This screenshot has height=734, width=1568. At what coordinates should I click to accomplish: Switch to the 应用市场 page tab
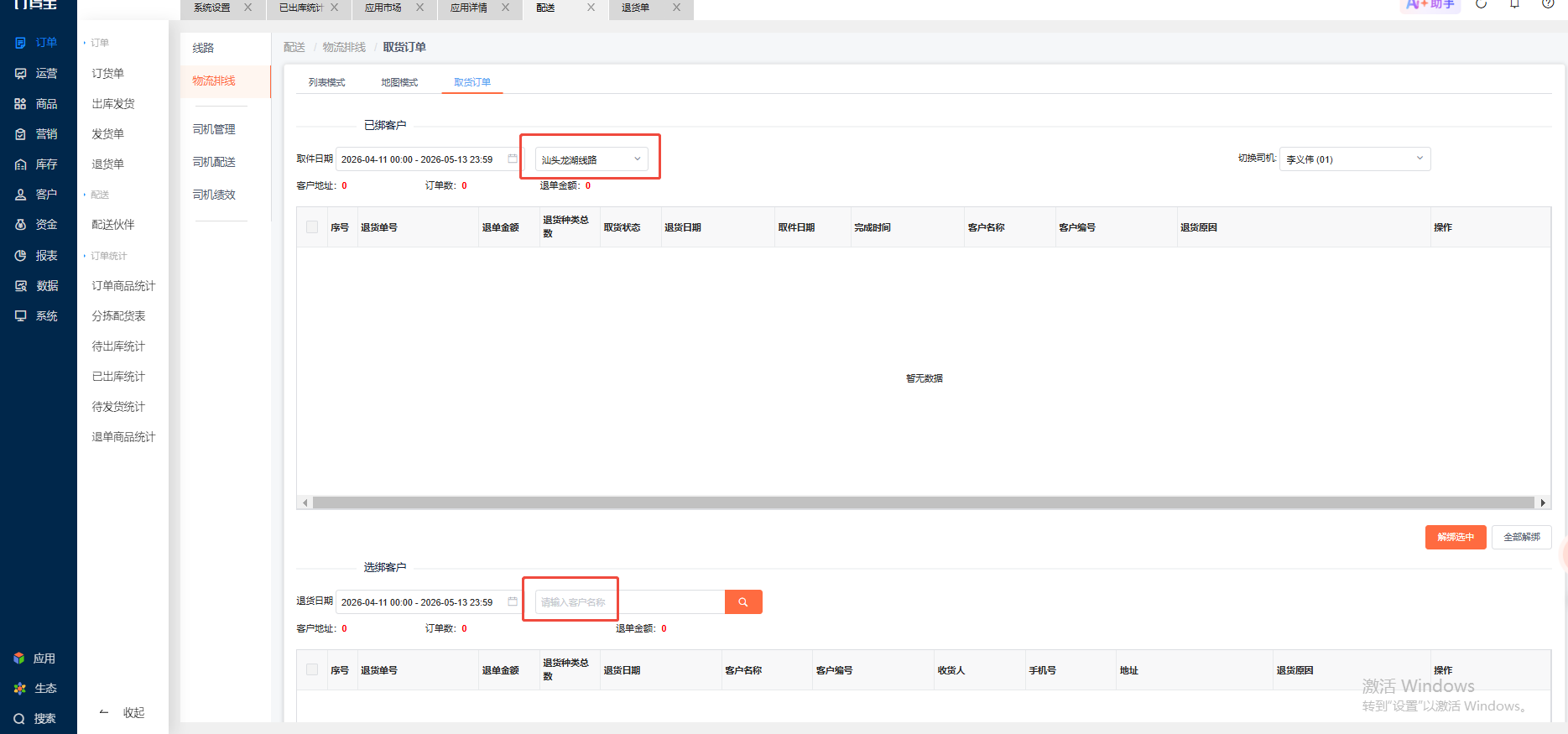tap(383, 8)
